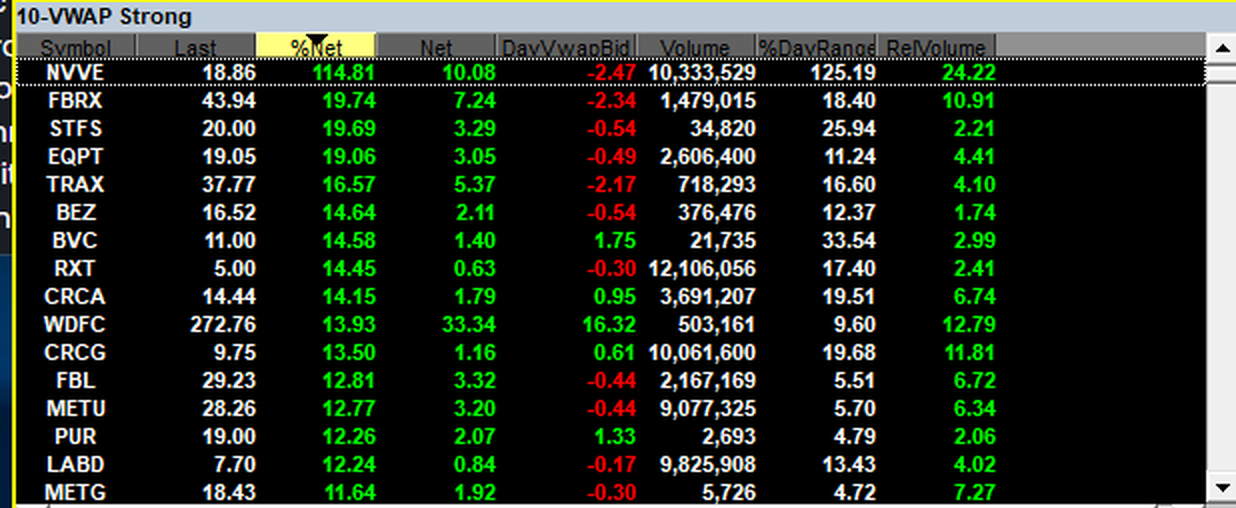
Task: Click STFS %Net value 19.69
Action: 348,128
